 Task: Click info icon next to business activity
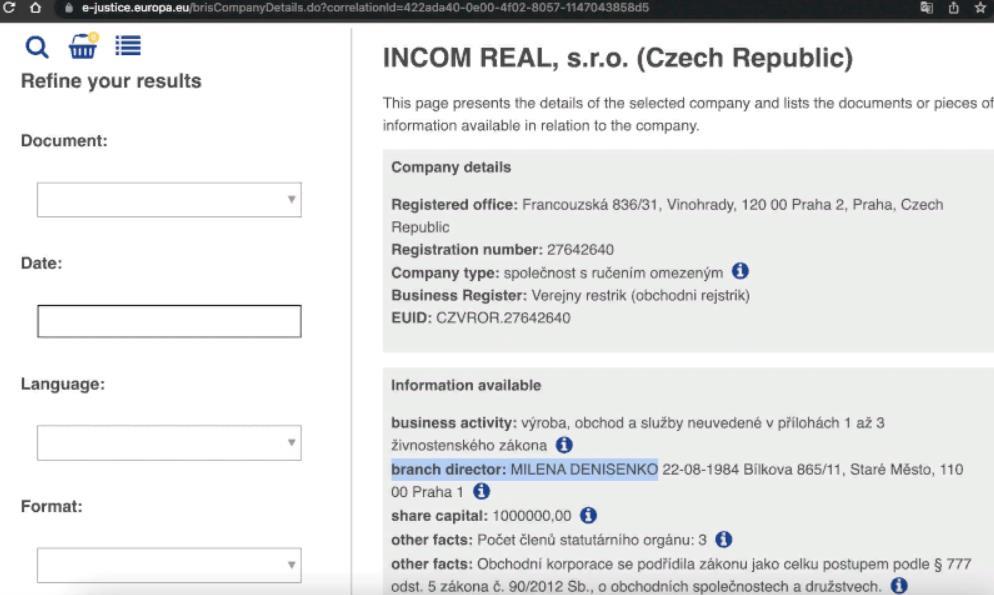(x=564, y=445)
